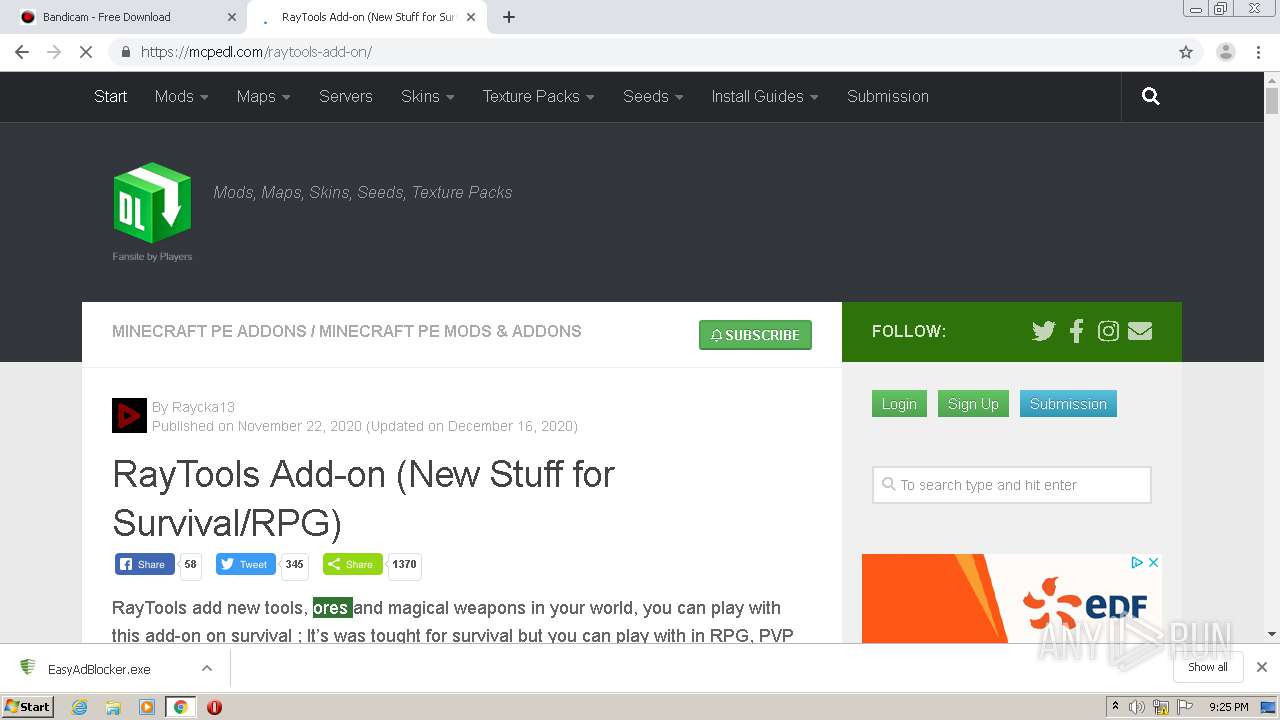The image size is (1280, 720).
Task: Click the Action Center flag tray icon
Action: (x=1184, y=707)
